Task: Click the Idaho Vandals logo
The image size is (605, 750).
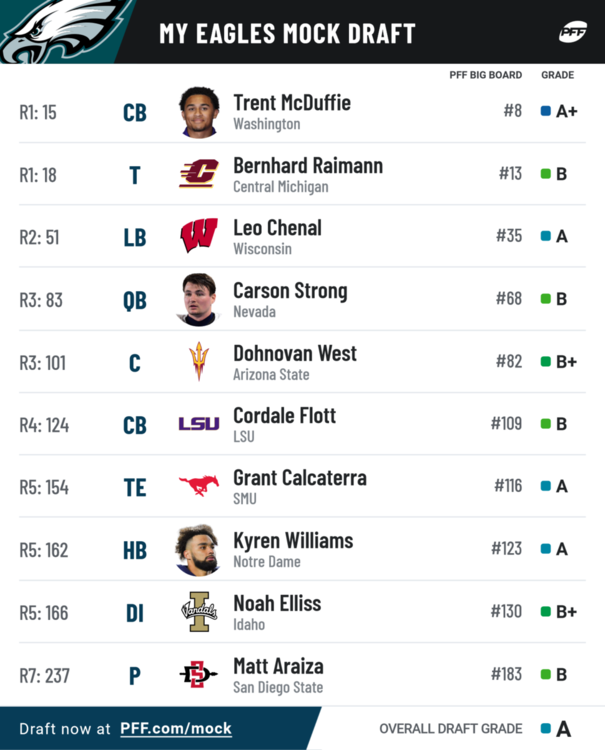Action: coord(199,611)
